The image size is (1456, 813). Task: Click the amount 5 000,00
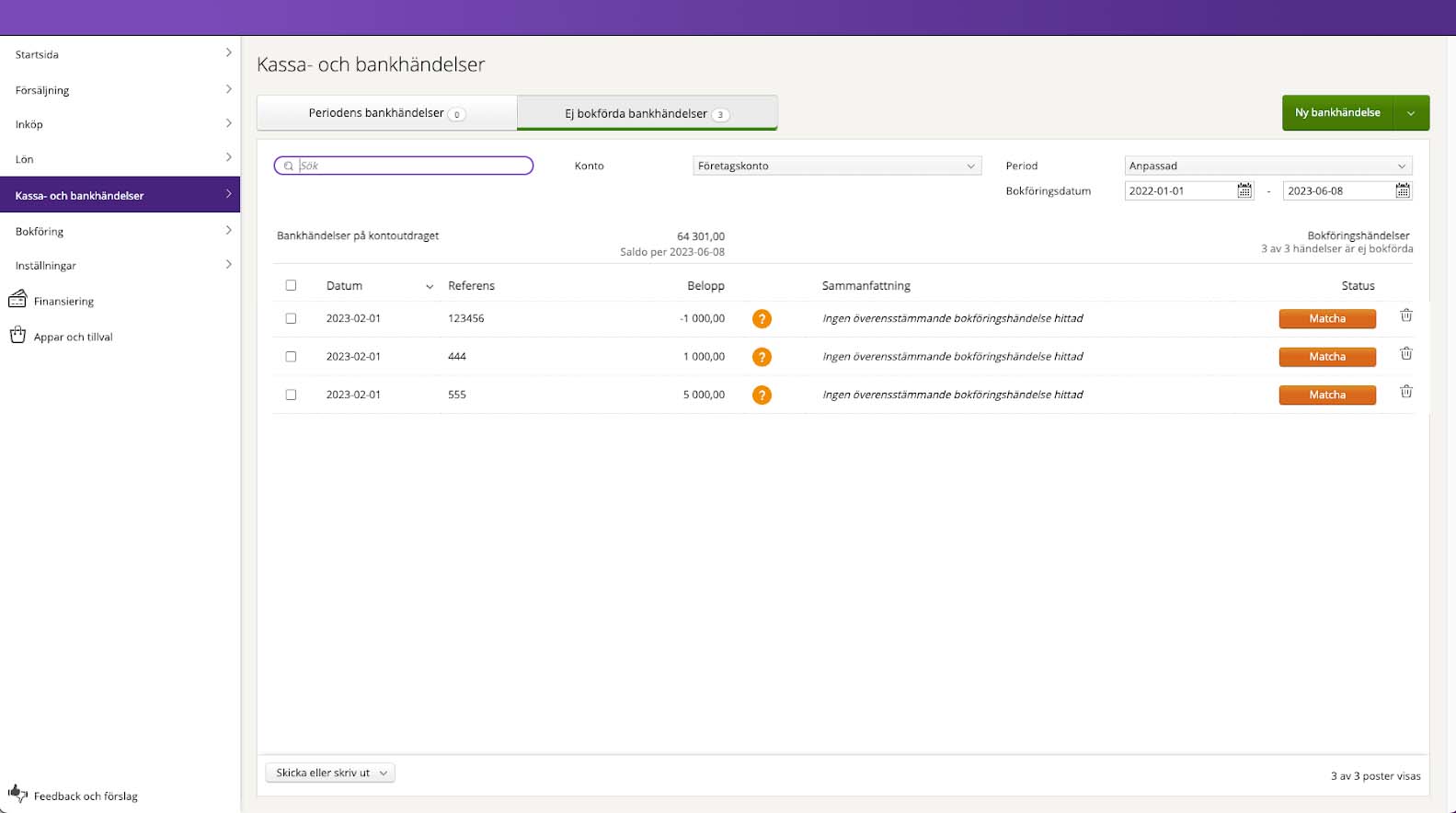tap(704, 395)
